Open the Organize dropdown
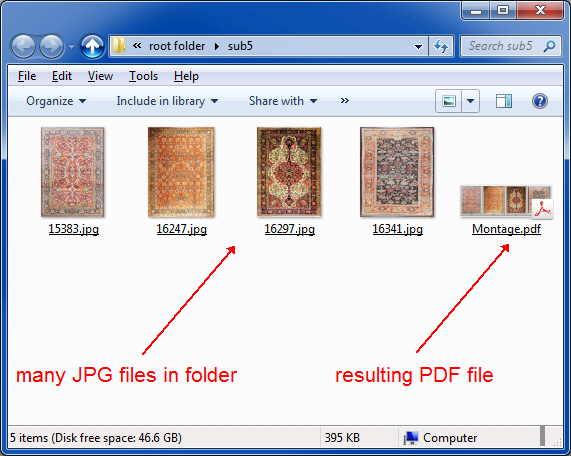Screen dimensions: 571x456 [x=56, y=101]
